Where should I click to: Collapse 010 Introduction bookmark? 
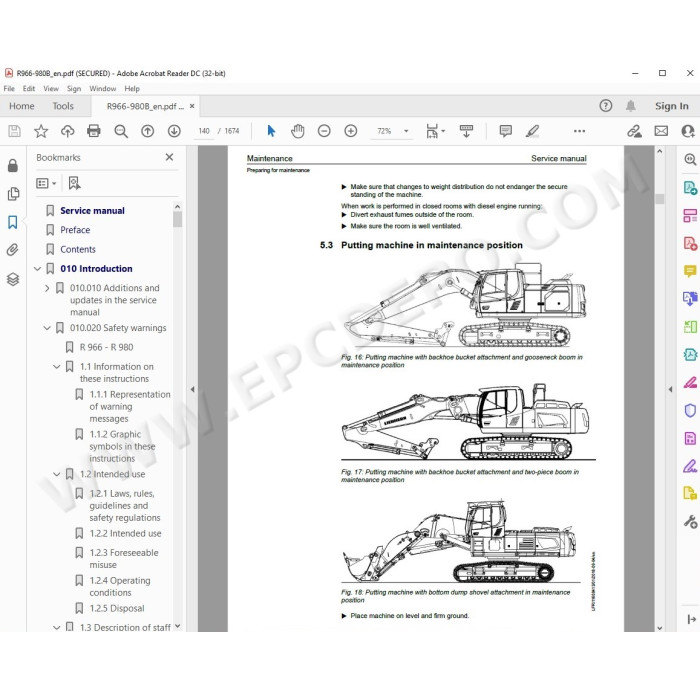click(38, 269)
